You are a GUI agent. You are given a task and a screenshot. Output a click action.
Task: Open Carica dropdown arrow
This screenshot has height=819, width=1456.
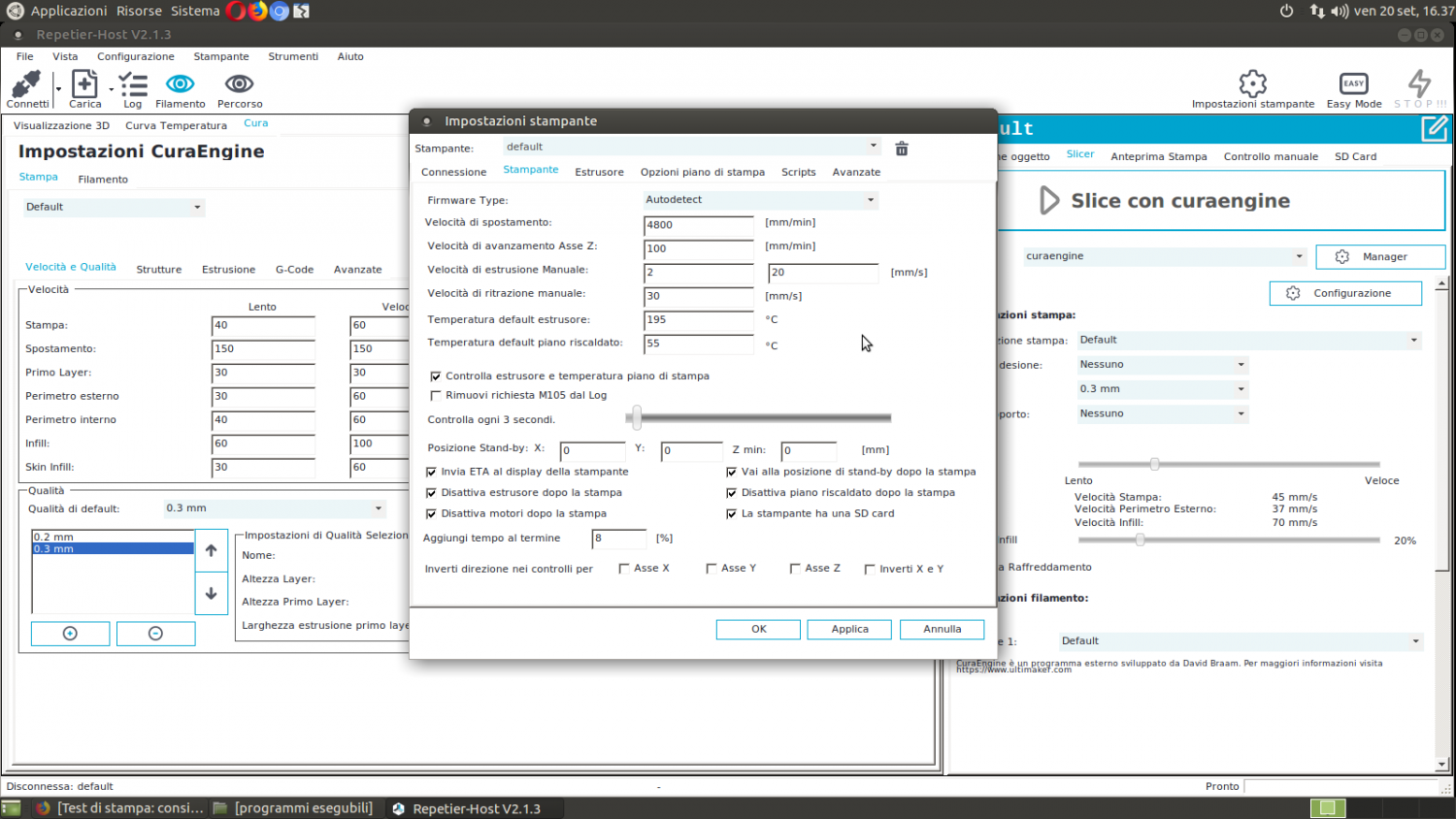coord(111,90)
